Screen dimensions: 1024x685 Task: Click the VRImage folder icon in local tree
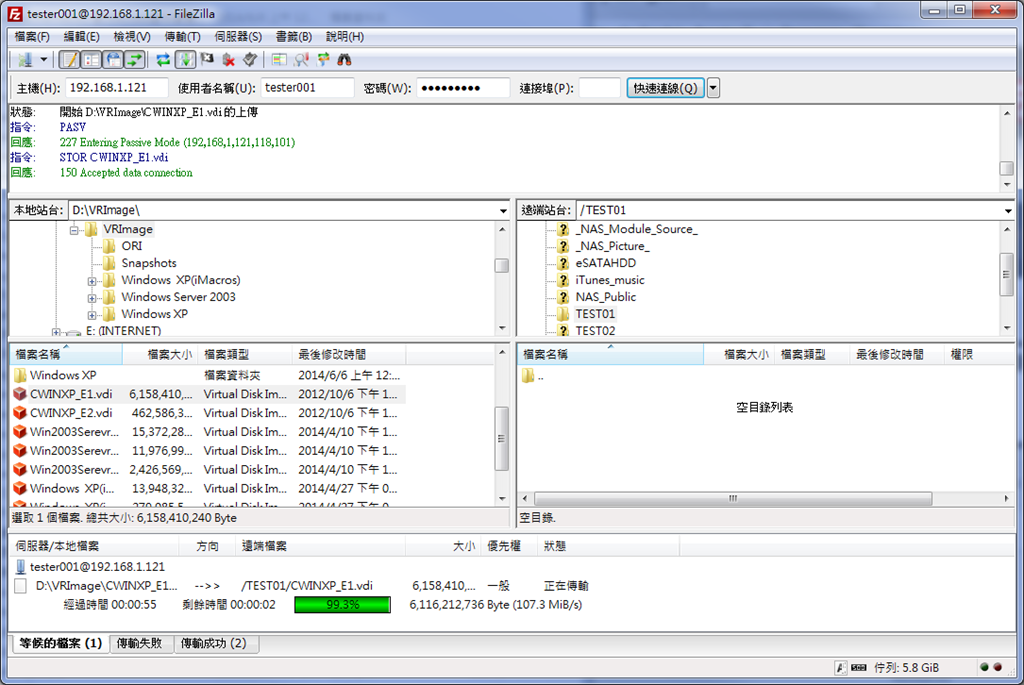pos(91,229)
